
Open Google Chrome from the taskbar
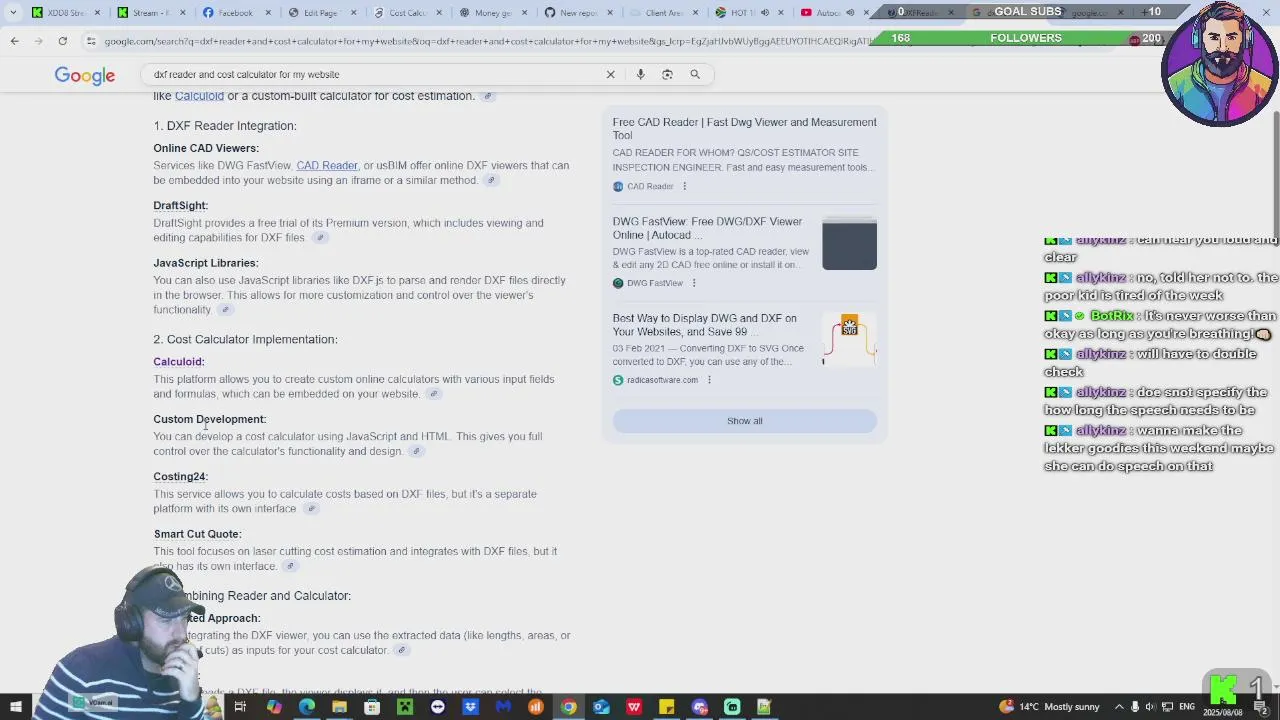(568, 707)
